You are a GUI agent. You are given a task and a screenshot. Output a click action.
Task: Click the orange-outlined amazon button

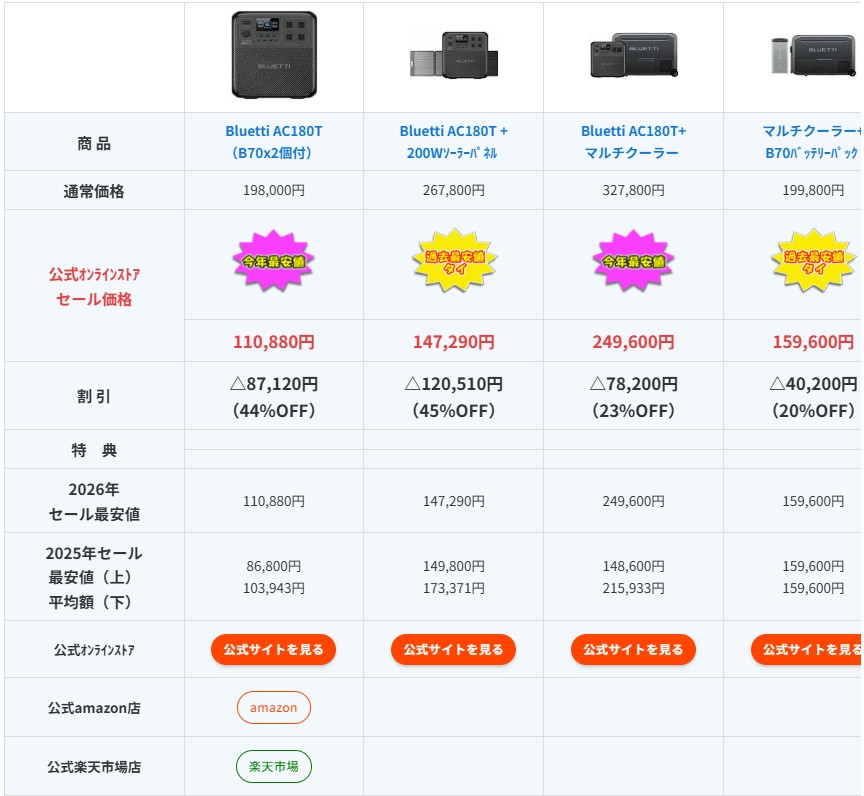click(273, 708)
